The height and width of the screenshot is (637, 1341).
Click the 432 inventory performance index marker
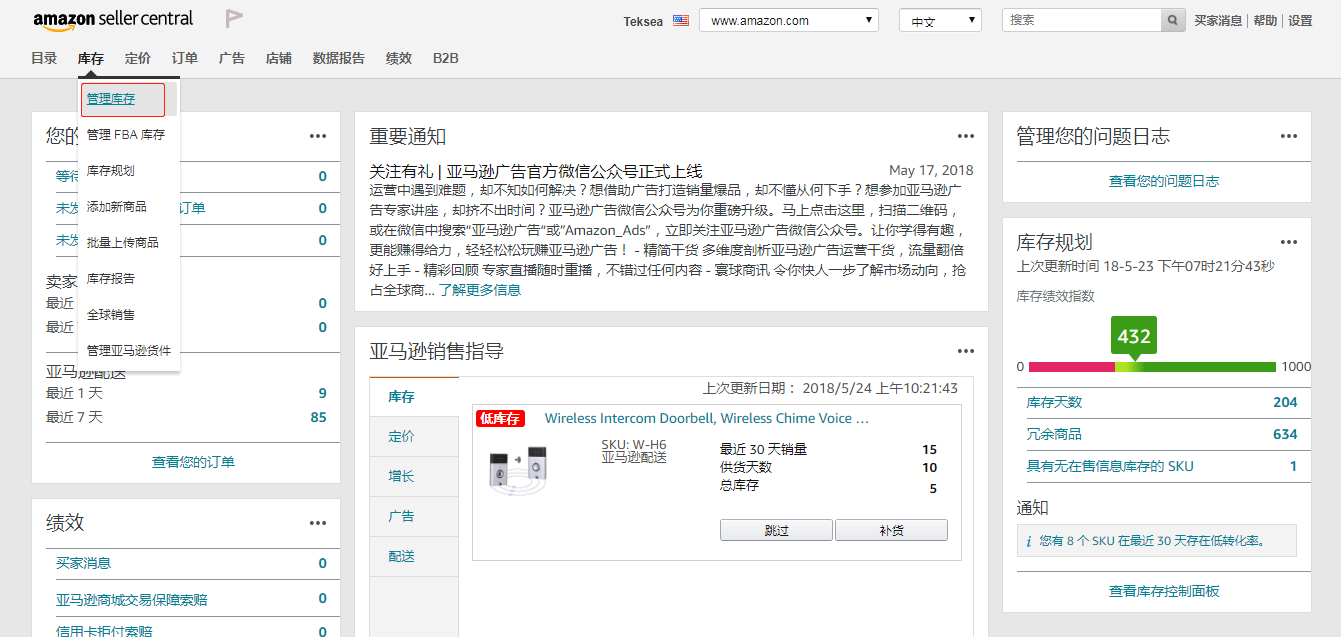(x=1134, y=336)
